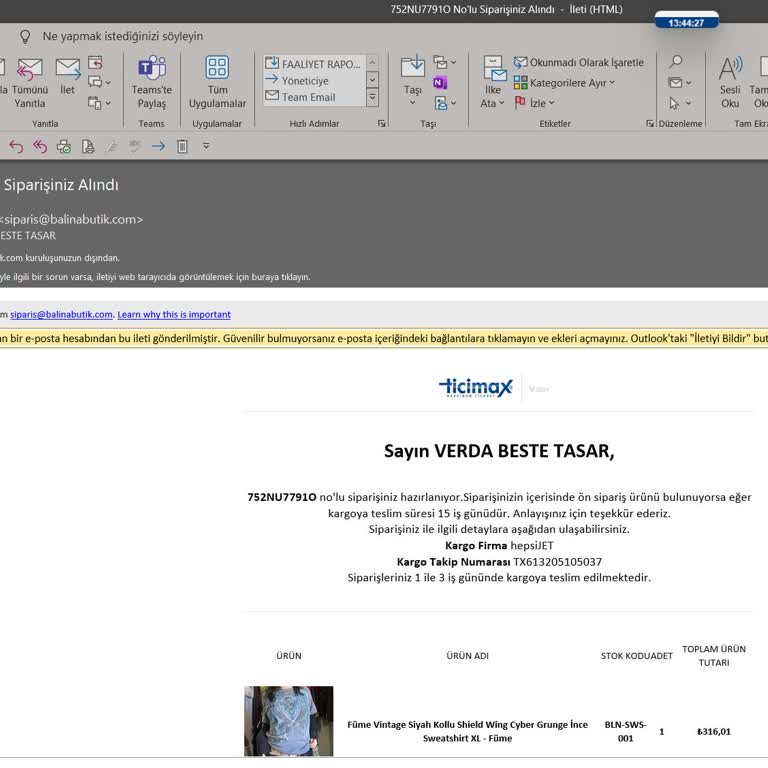Customize quick access toolbar dropdown
Image resolution: width=768 pixels, height=768 pixels.
(x=206, y=146)
